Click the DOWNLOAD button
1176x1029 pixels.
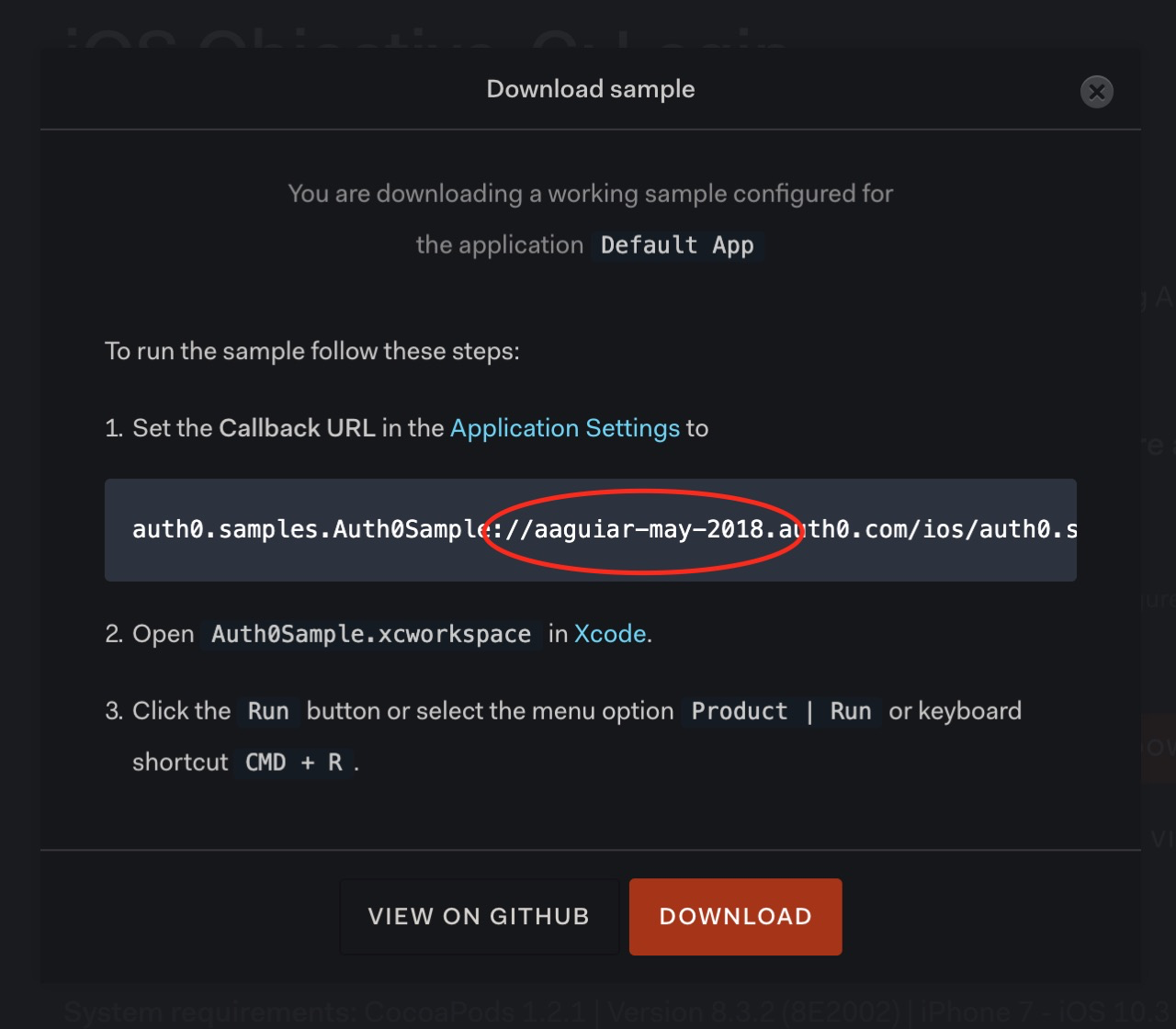[735, 916]
